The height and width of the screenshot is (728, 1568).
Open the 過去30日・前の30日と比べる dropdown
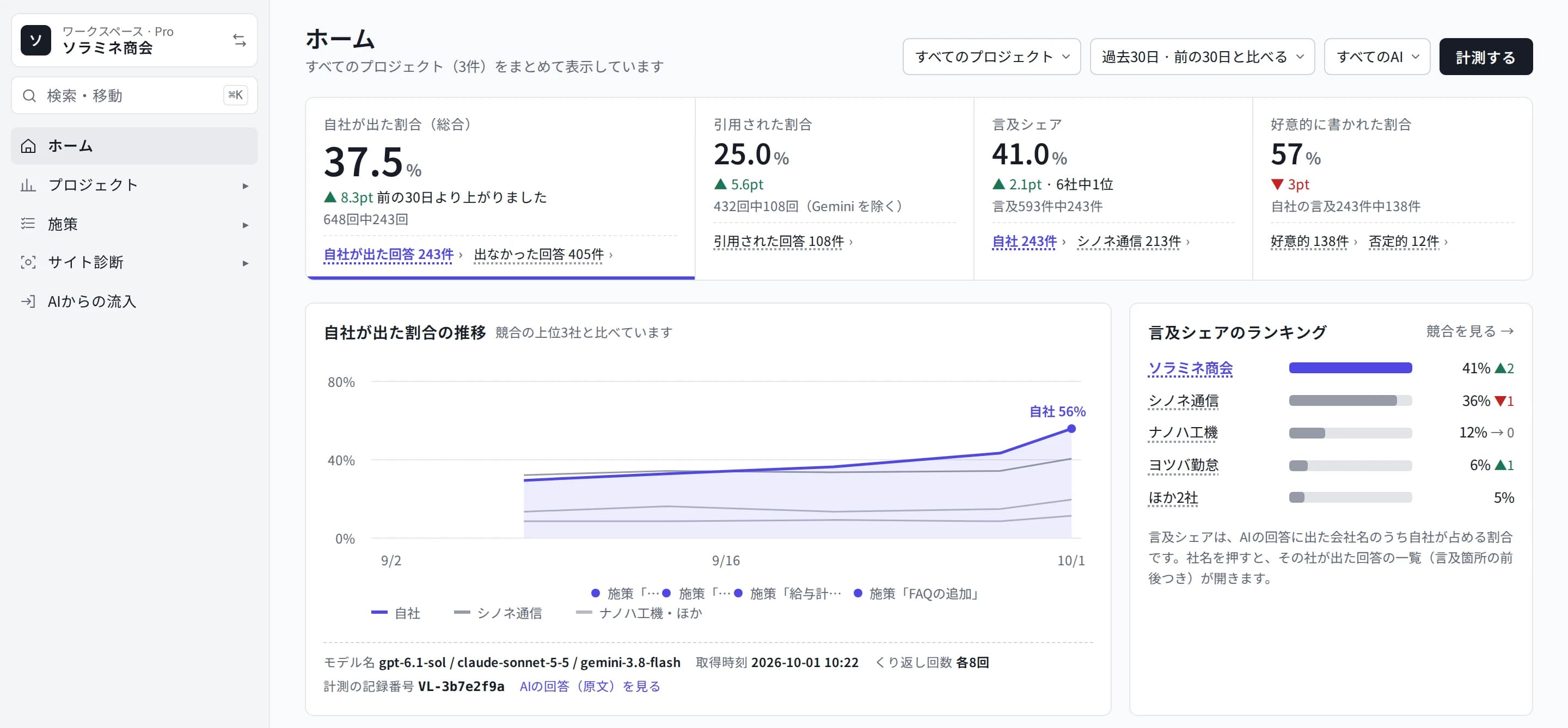(x=1202, y=57)
